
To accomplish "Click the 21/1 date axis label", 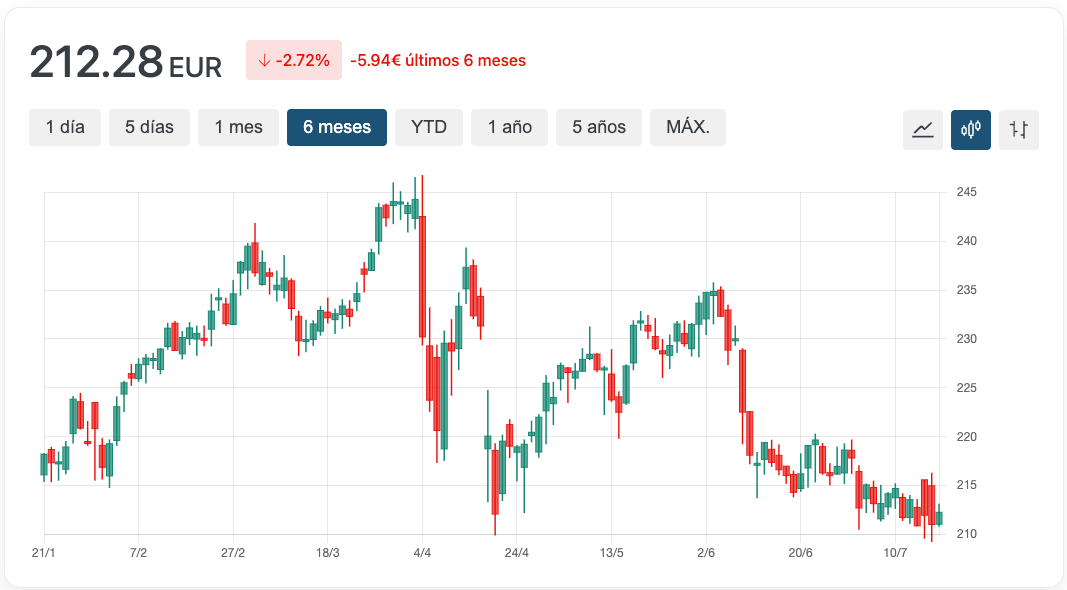I will tap(44, 553).
